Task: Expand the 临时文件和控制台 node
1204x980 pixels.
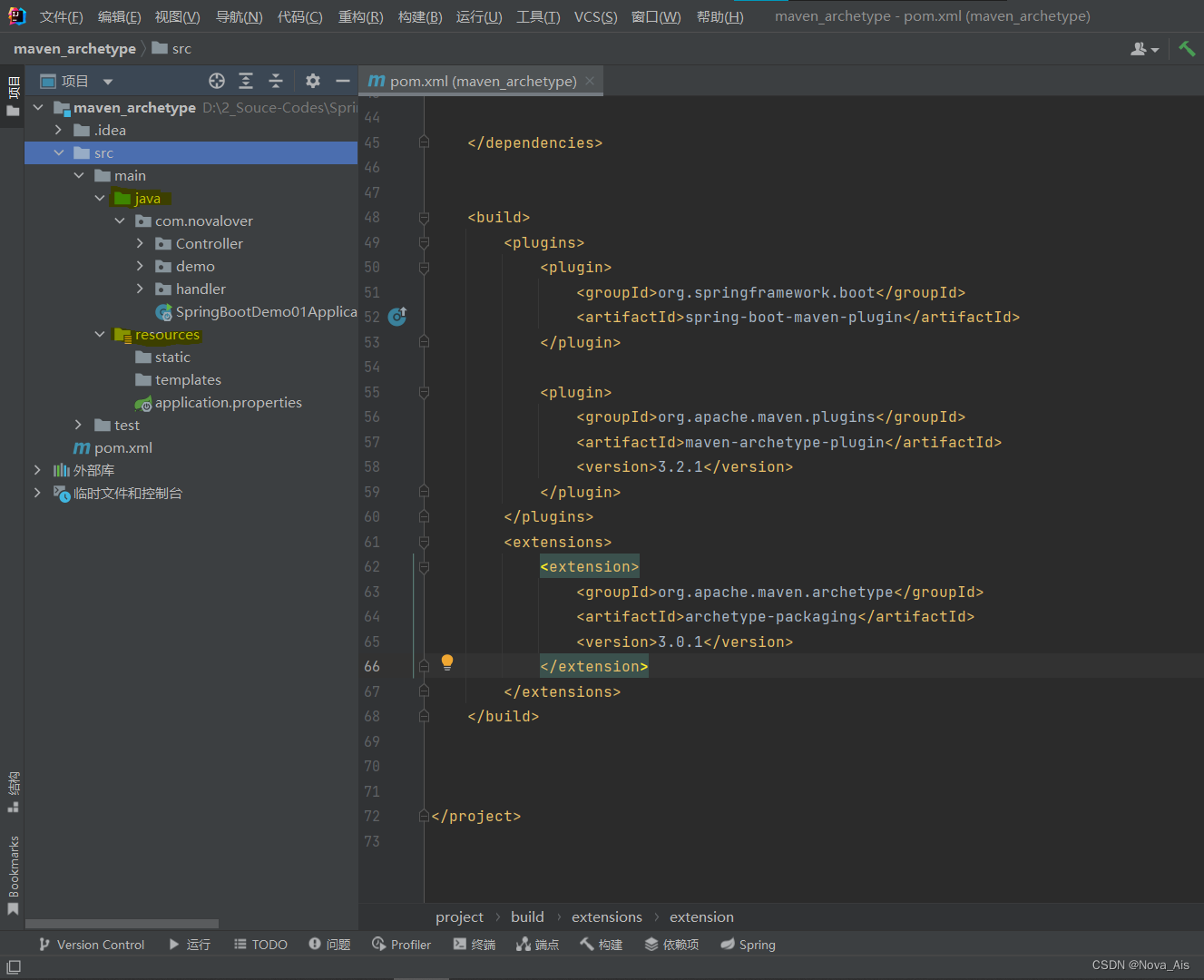Action: pos(37,493)
